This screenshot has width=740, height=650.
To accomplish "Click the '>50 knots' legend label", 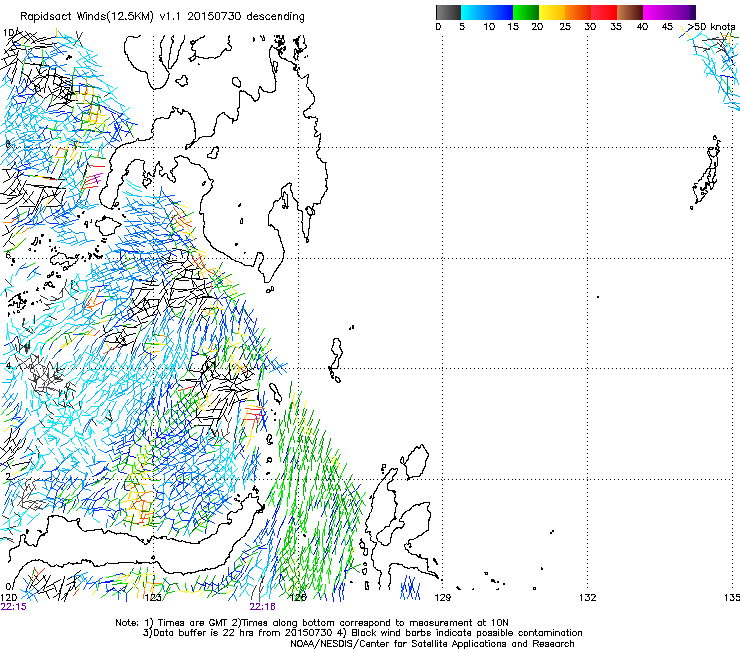I will pyautogui.click(x=712, y=26).
